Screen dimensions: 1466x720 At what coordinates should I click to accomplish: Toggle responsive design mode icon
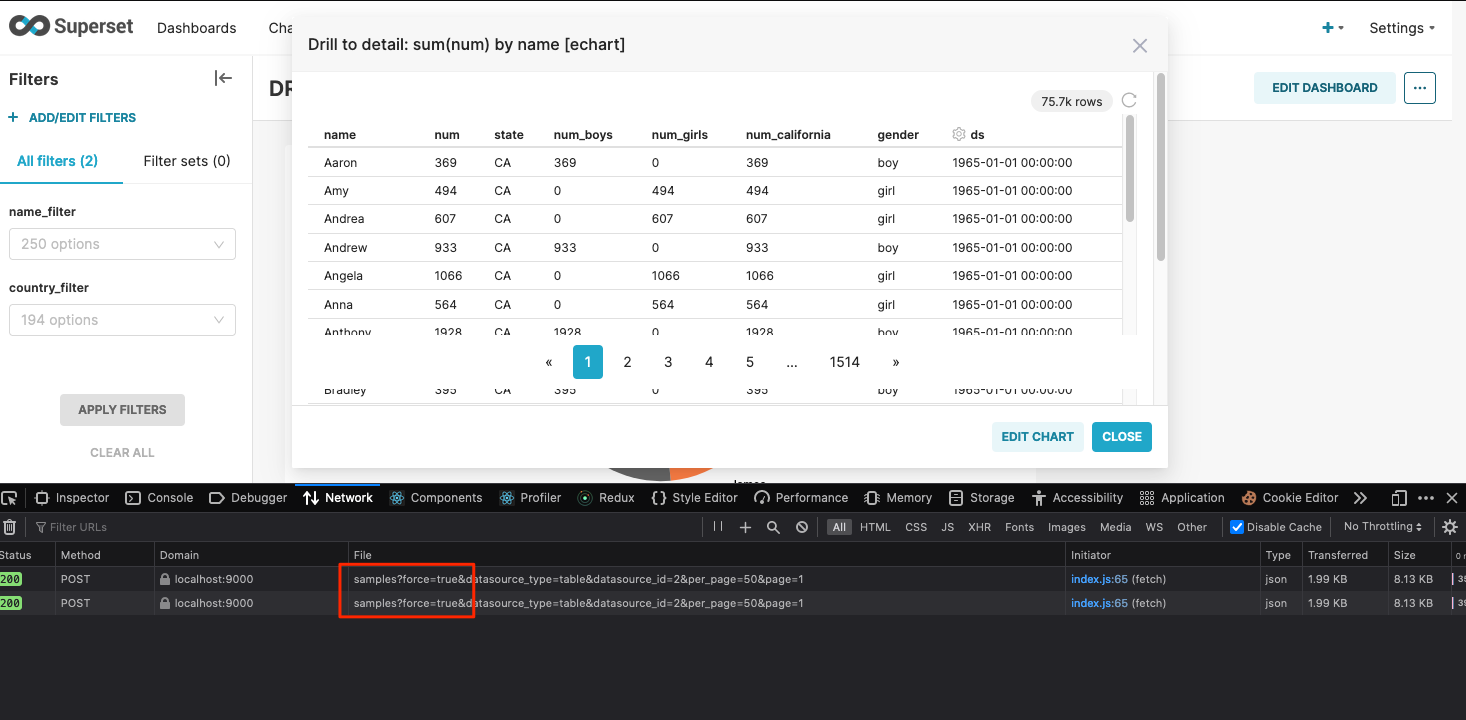pyautogui.click(x=1400, y=498)
